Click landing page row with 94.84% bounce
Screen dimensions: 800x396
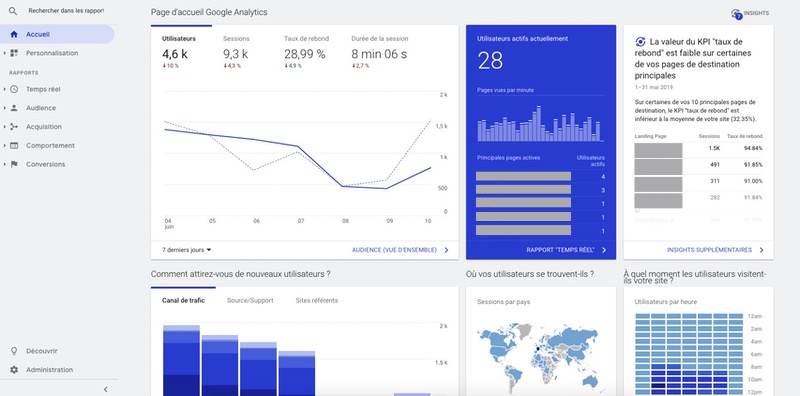coord(698,148)
